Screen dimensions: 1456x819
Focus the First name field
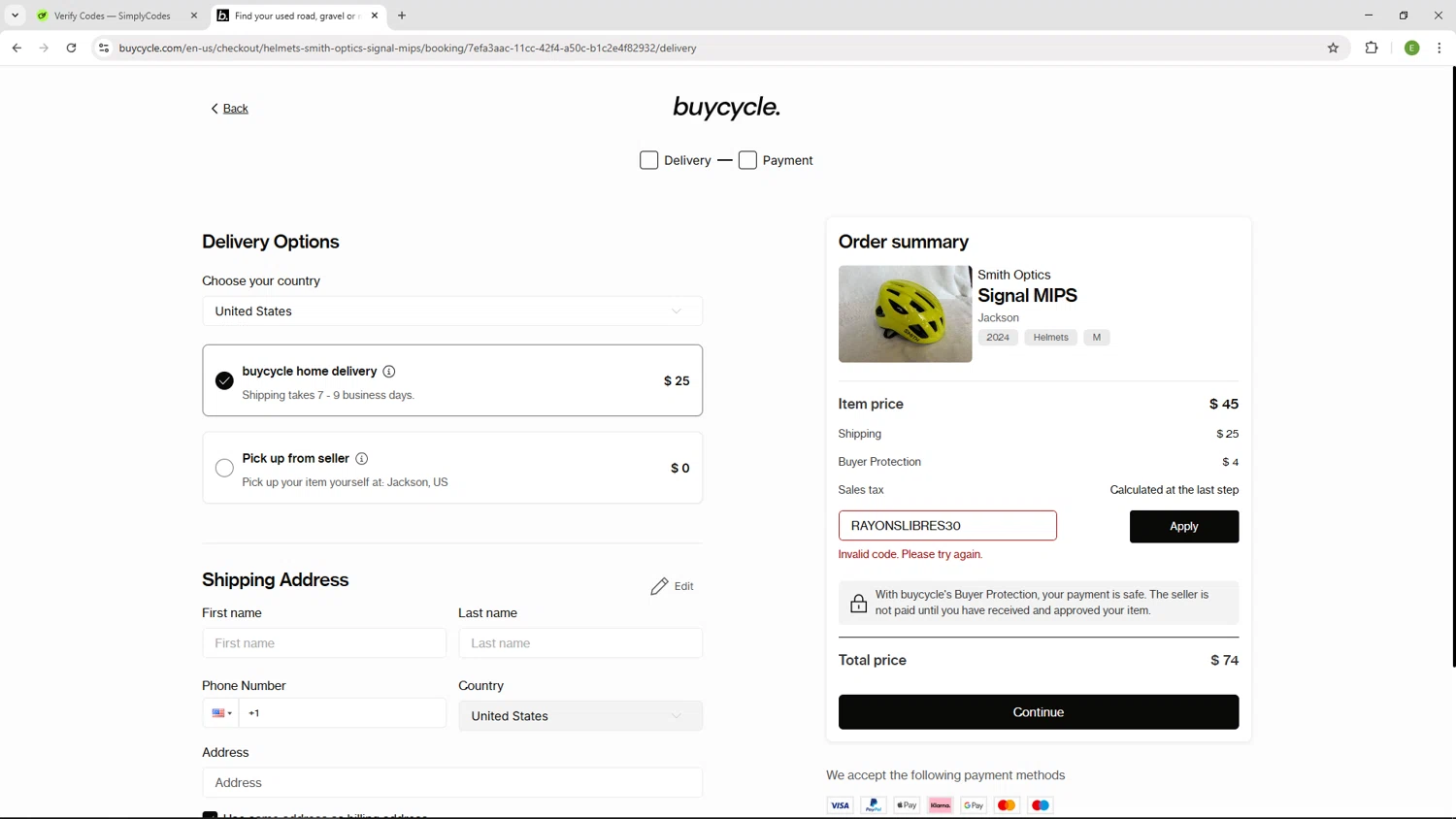click(x=324, y=643)
